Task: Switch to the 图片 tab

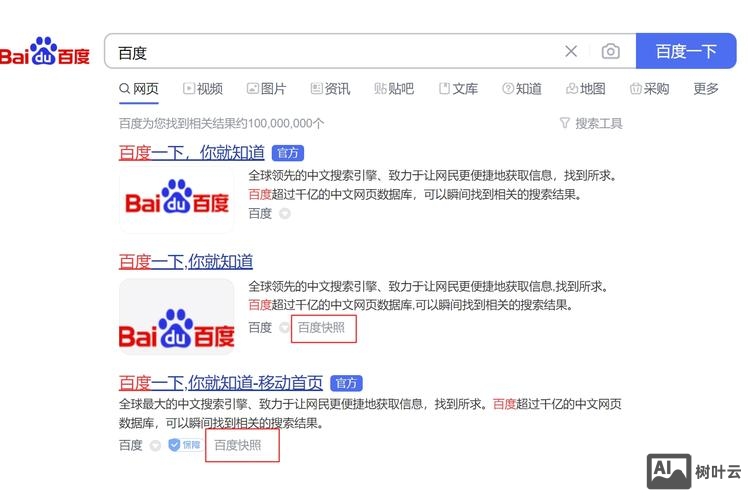Action: point(266,89)
